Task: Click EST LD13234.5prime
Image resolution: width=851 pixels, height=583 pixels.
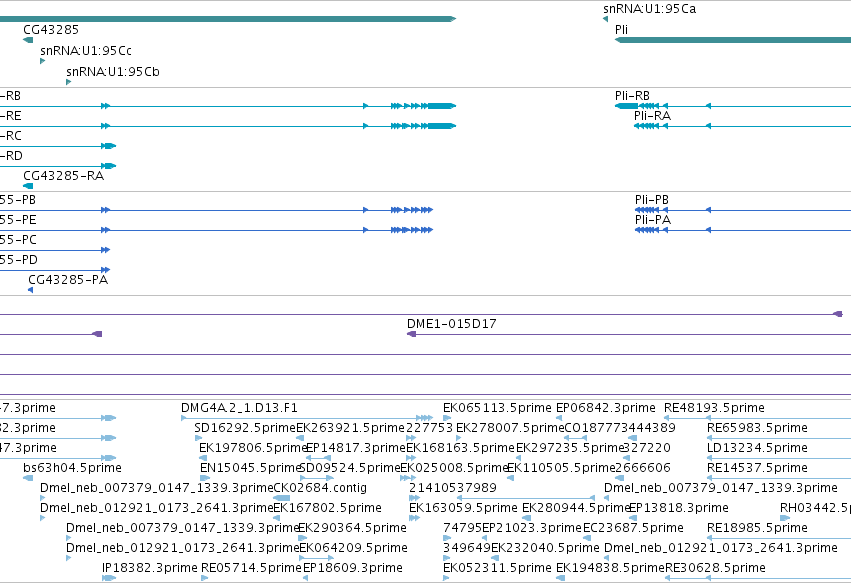Action: coord(757,448)
